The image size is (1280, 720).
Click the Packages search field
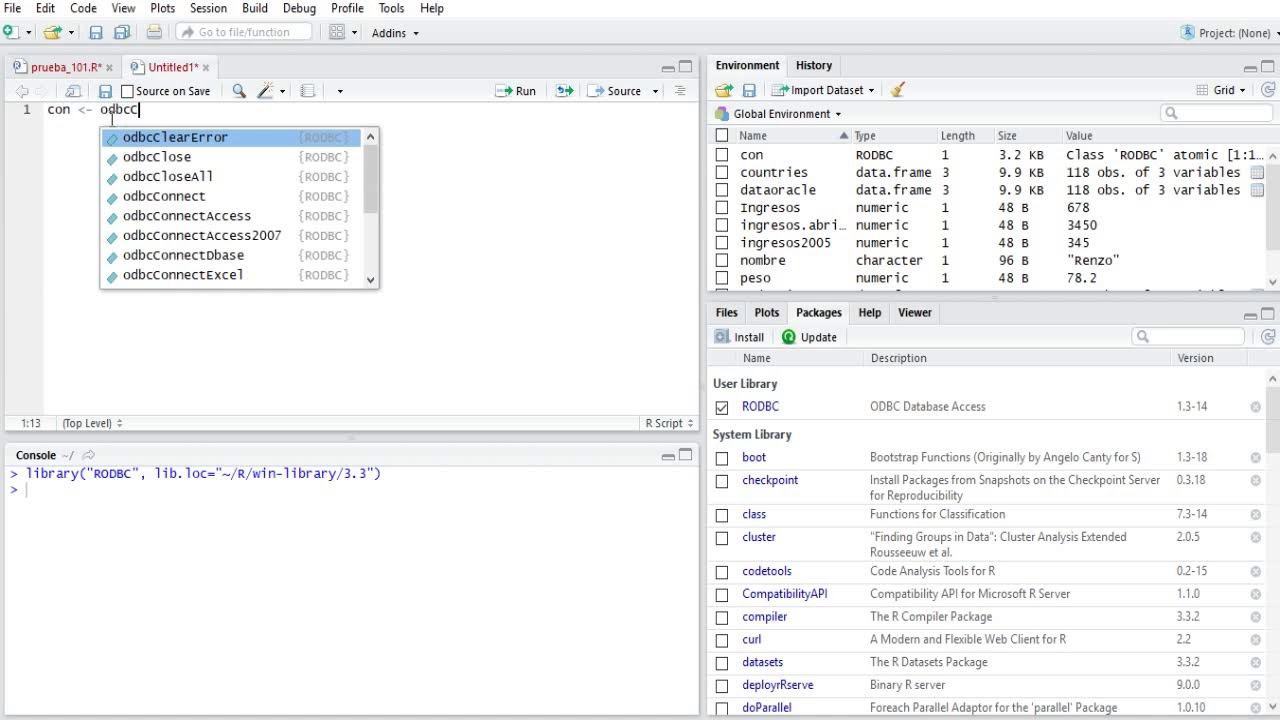[1187, 337]
